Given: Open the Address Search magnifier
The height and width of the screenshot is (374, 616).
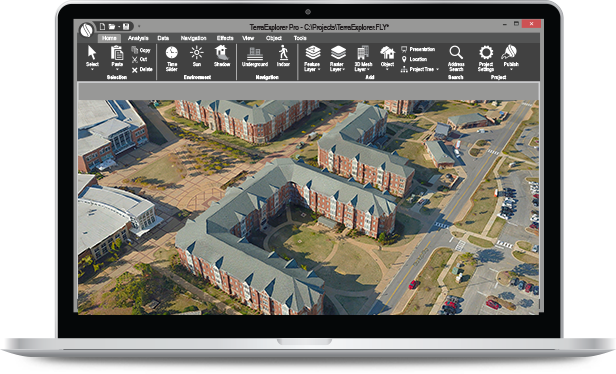Looking at the screenshot, I should [x=456, y=58].
